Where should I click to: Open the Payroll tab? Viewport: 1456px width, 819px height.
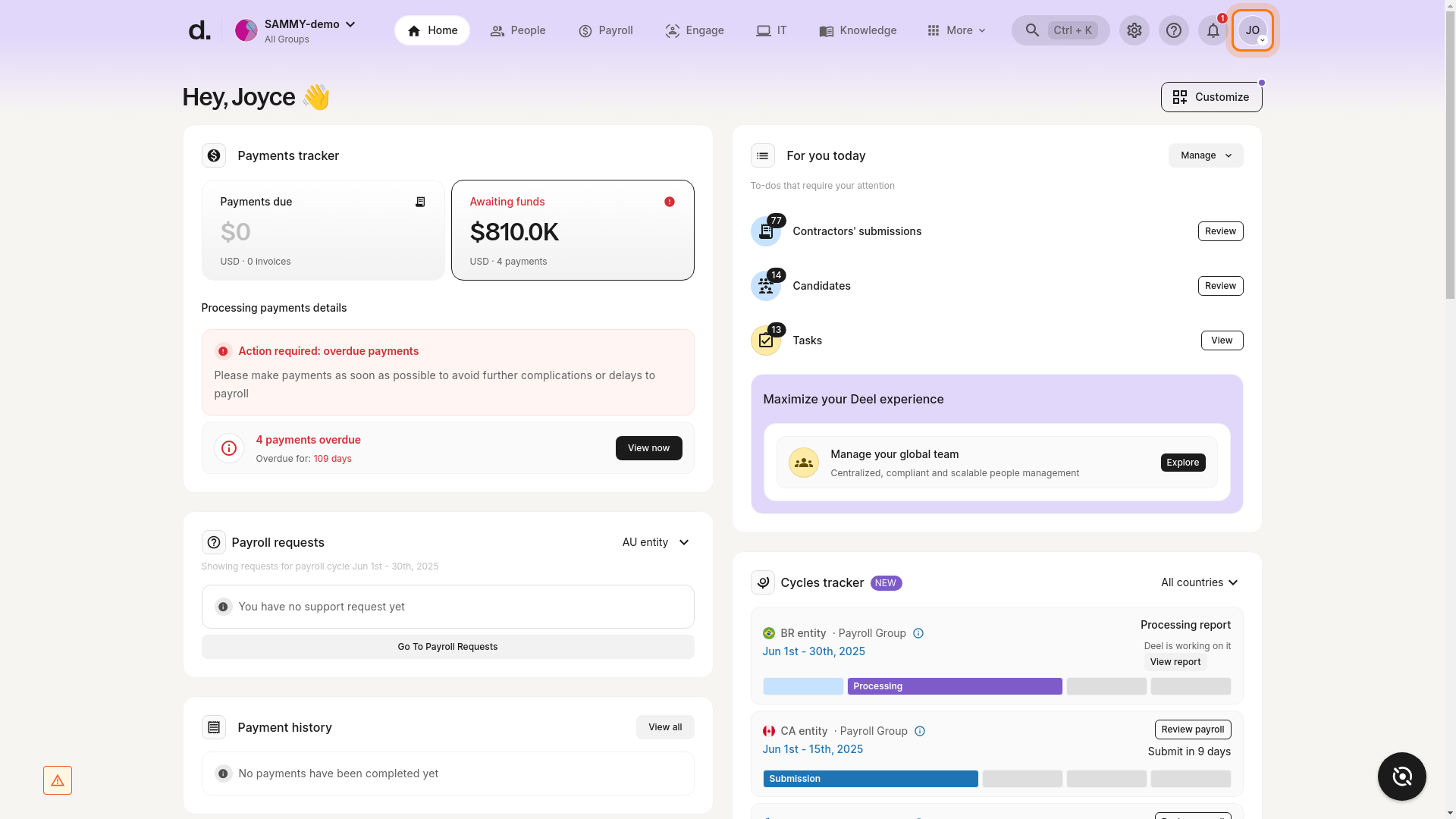(605, 30)
